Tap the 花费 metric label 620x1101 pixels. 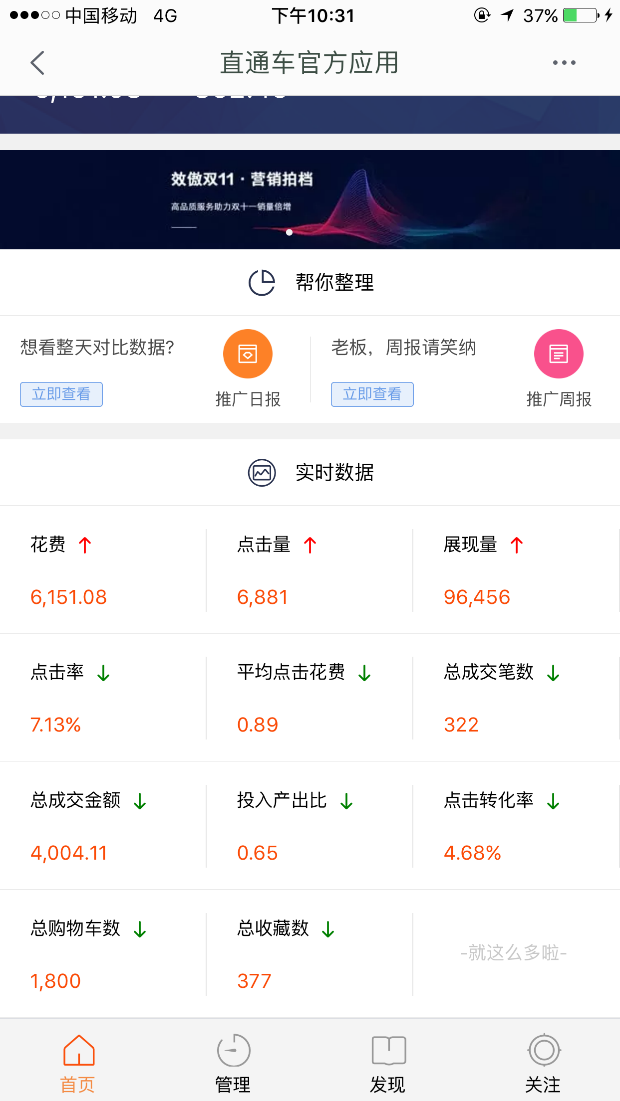(x=48, y=545)
